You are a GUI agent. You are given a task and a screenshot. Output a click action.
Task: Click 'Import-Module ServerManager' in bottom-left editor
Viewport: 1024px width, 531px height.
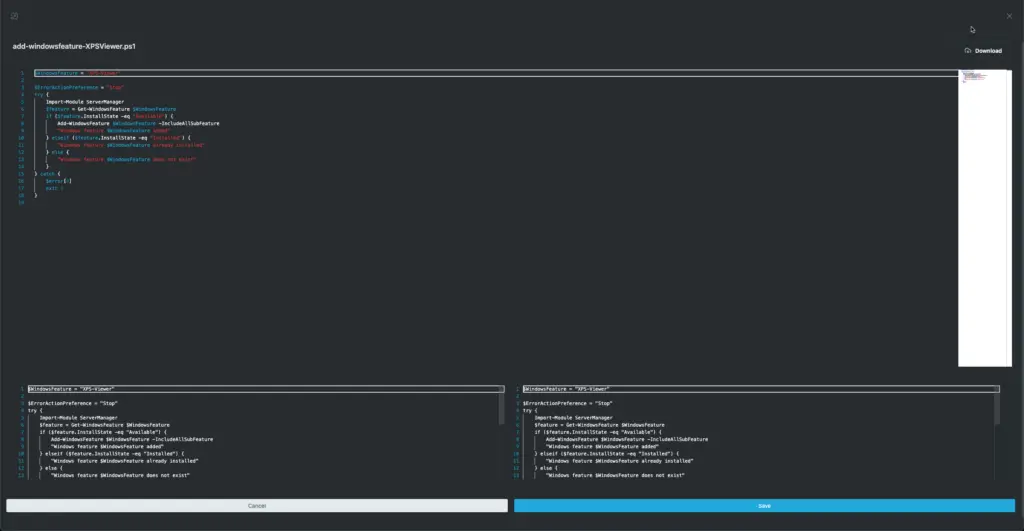[x=78, y=417]
